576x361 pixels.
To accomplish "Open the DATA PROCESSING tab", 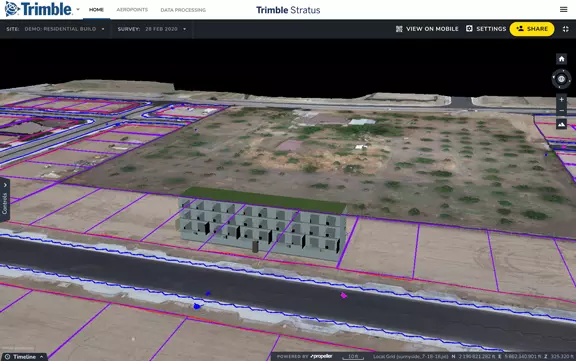I will click(x=183, y=10).
